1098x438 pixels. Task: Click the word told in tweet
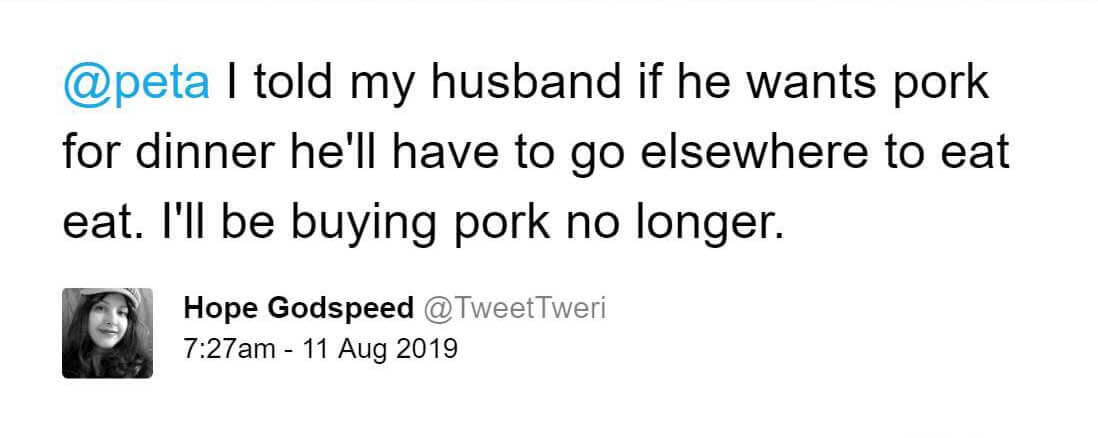(291, 82)
